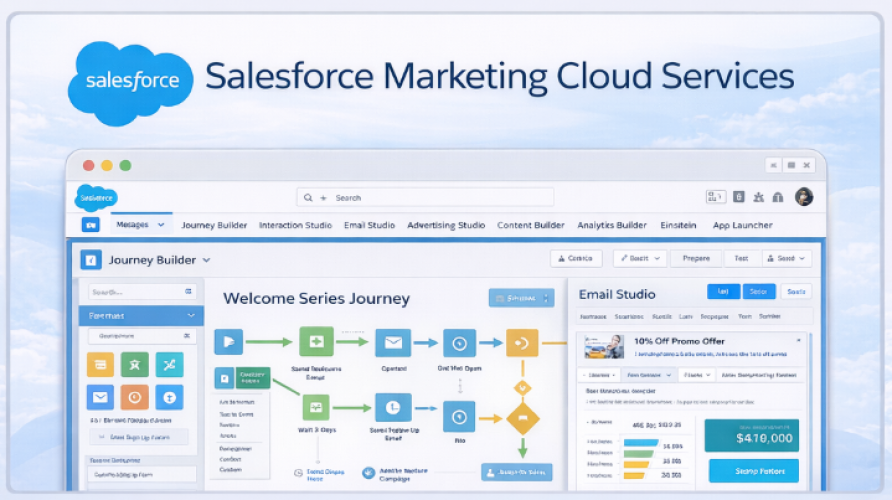Select the green plus node in top flow row
Viewport: 892px width, 500px height.
(x=316, y=342)
